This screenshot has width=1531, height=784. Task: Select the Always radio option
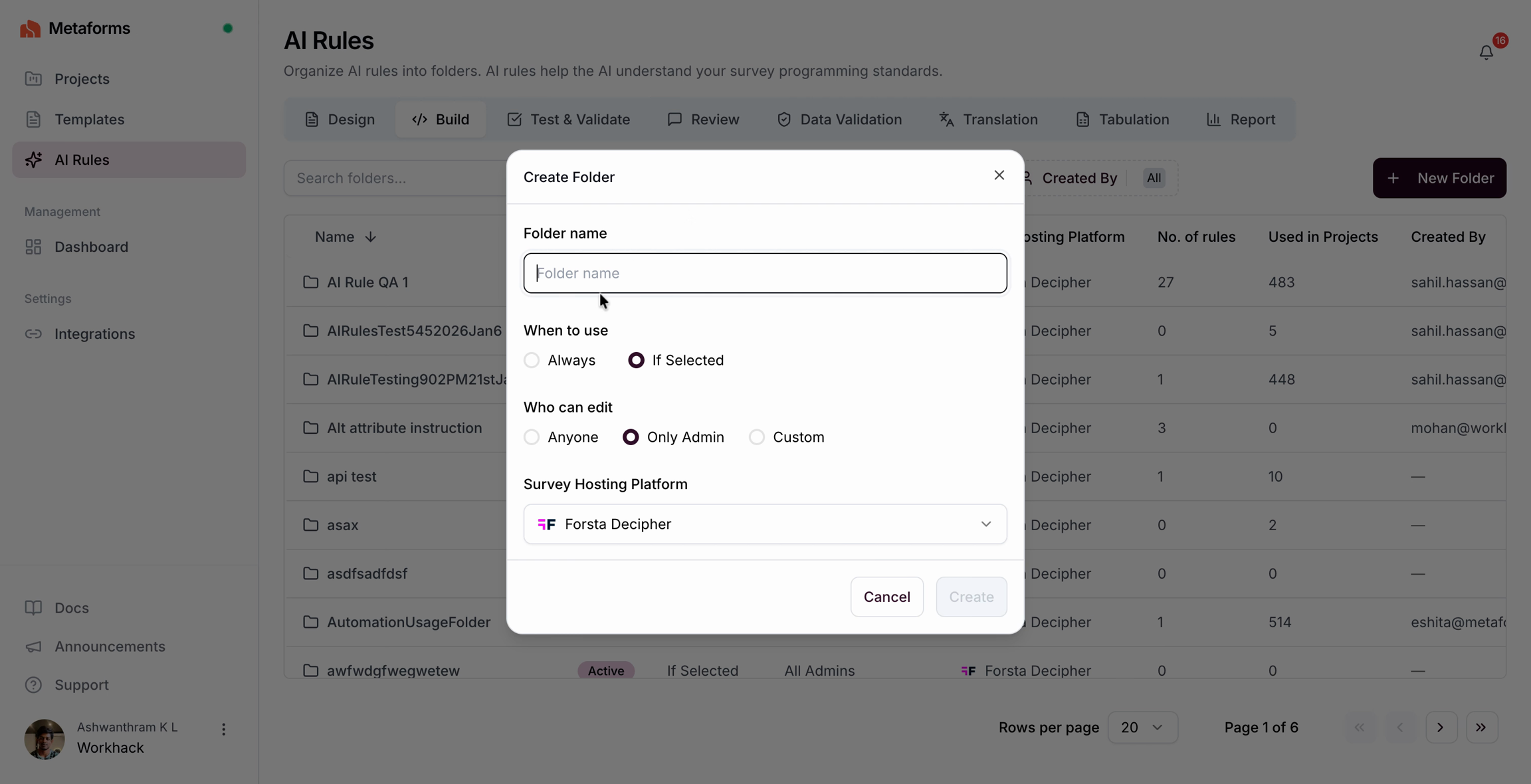click(x=532, y=360)
